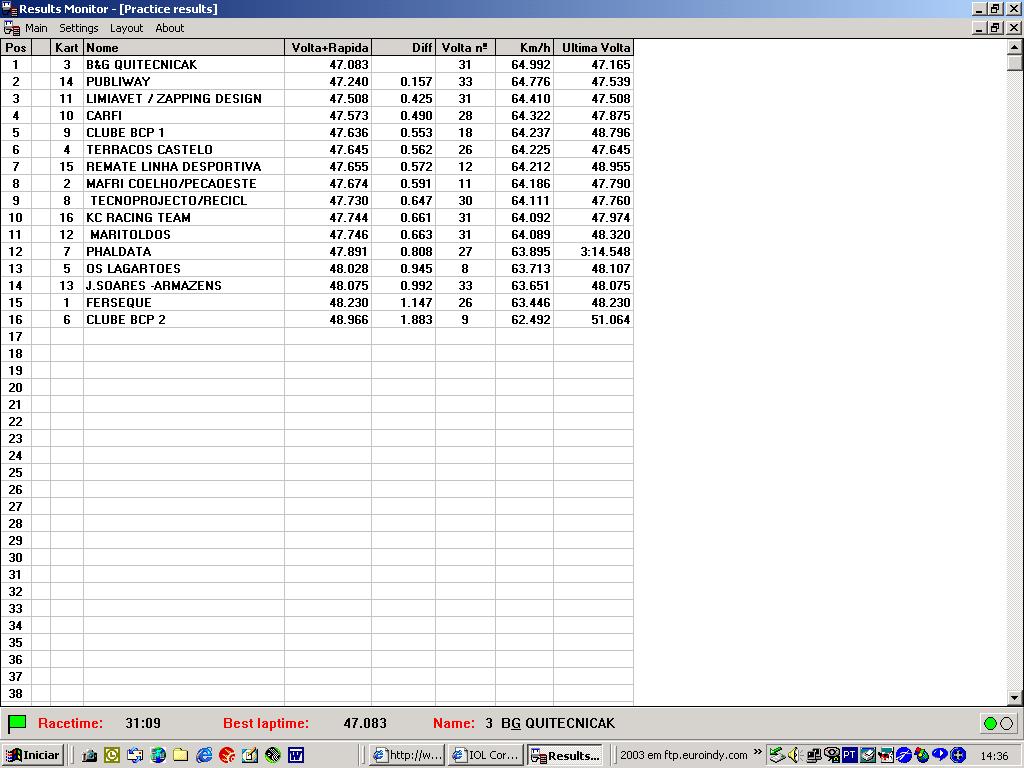Image resolution: width=1024 pixels, height=768 pixels.
Task: Click the camera icon in quick launch
Action: (89, 755)
